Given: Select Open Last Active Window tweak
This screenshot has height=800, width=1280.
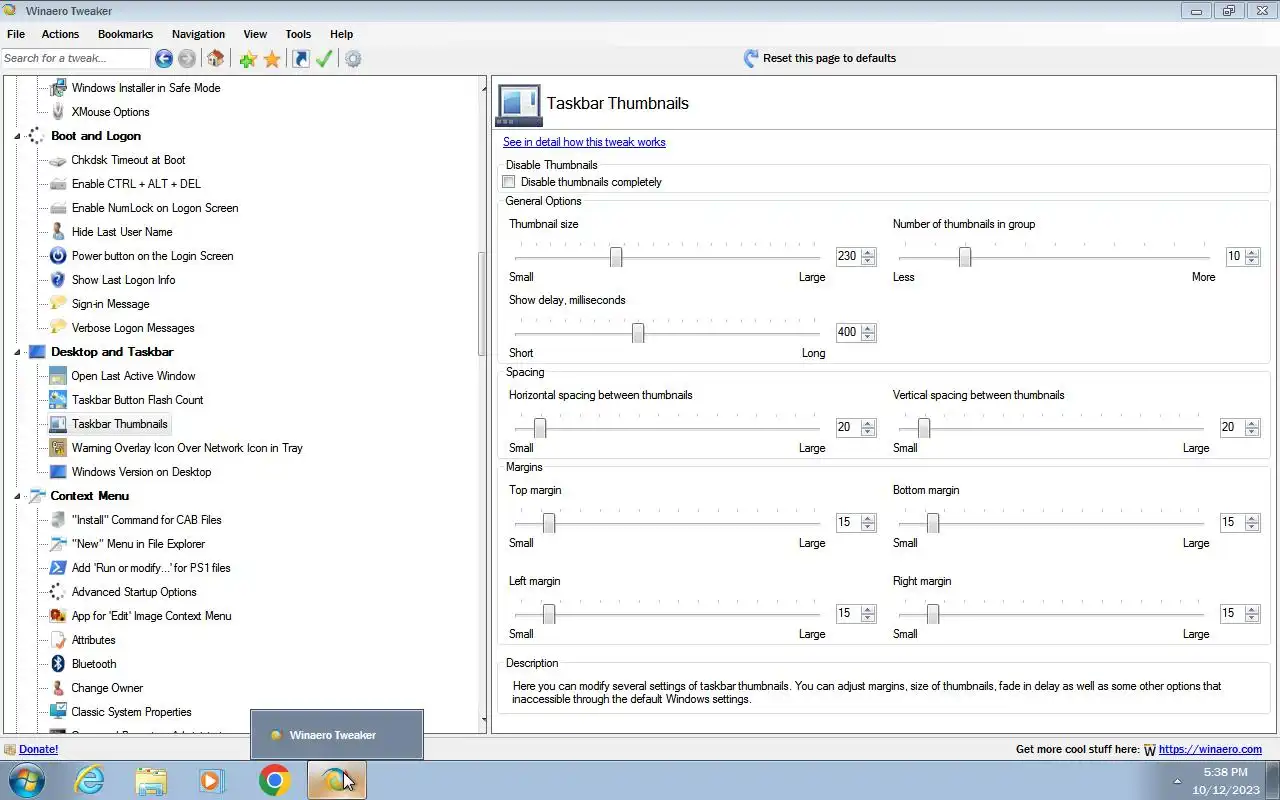Looking at the screenshot, I should pyautogui.click(x=133, y=376).
